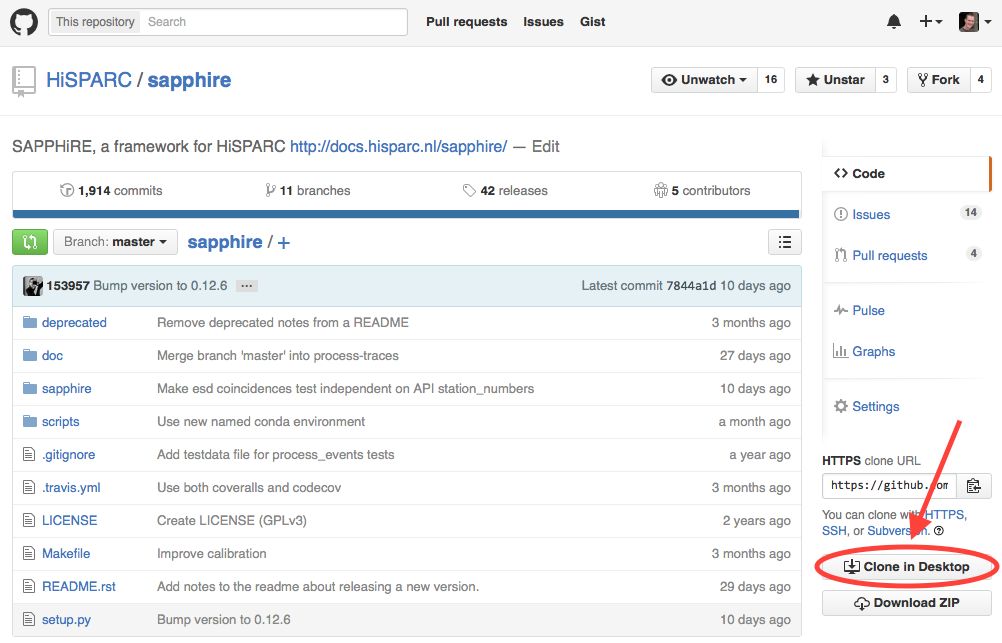The width and height of the screenshot is (1002, 643).
Task: Open the GitHub Octocat home logo
Action: [x=24, y=22]
